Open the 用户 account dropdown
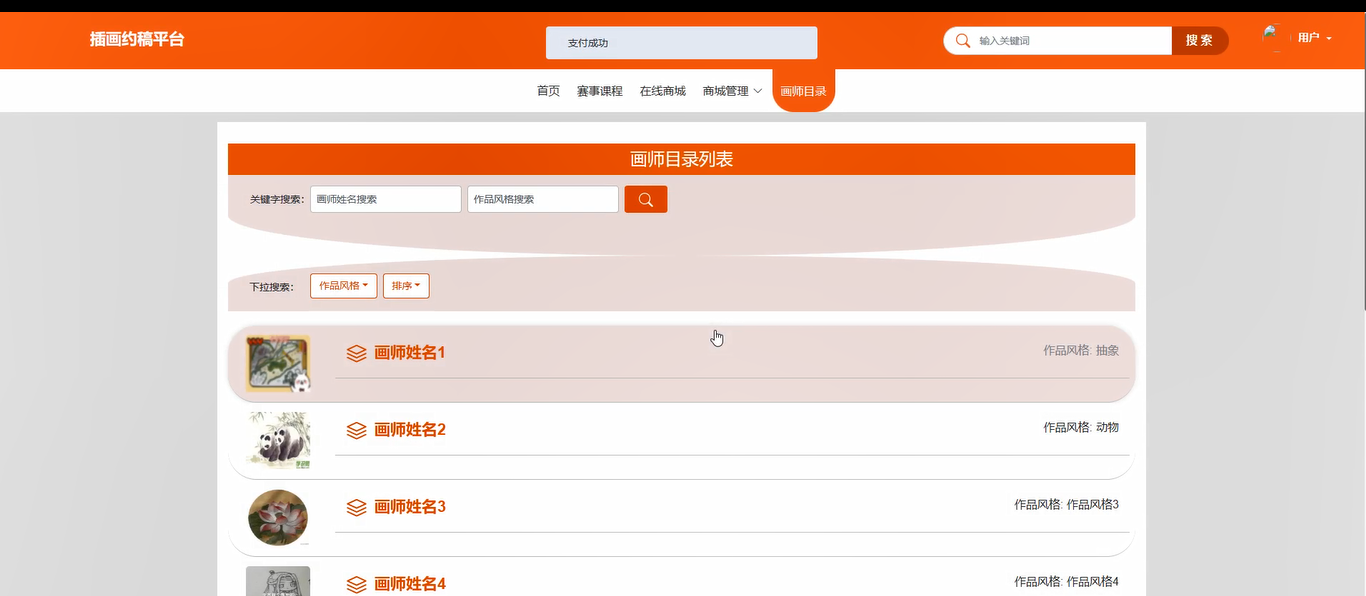Viewport: 1366px width, 596px height. pyautogui.click(x=1314, y=38)
